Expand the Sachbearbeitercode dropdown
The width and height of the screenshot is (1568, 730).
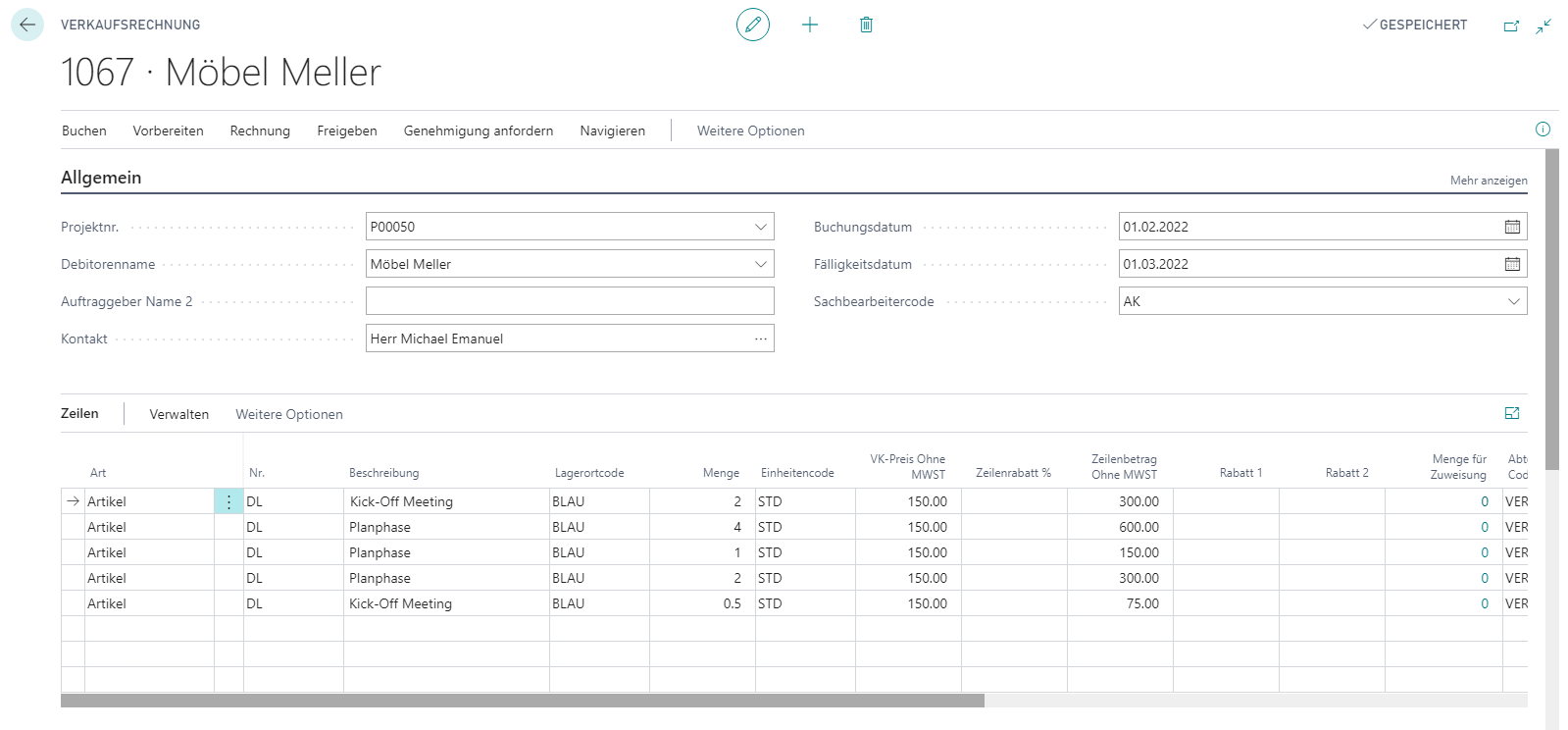(1513, 301)
